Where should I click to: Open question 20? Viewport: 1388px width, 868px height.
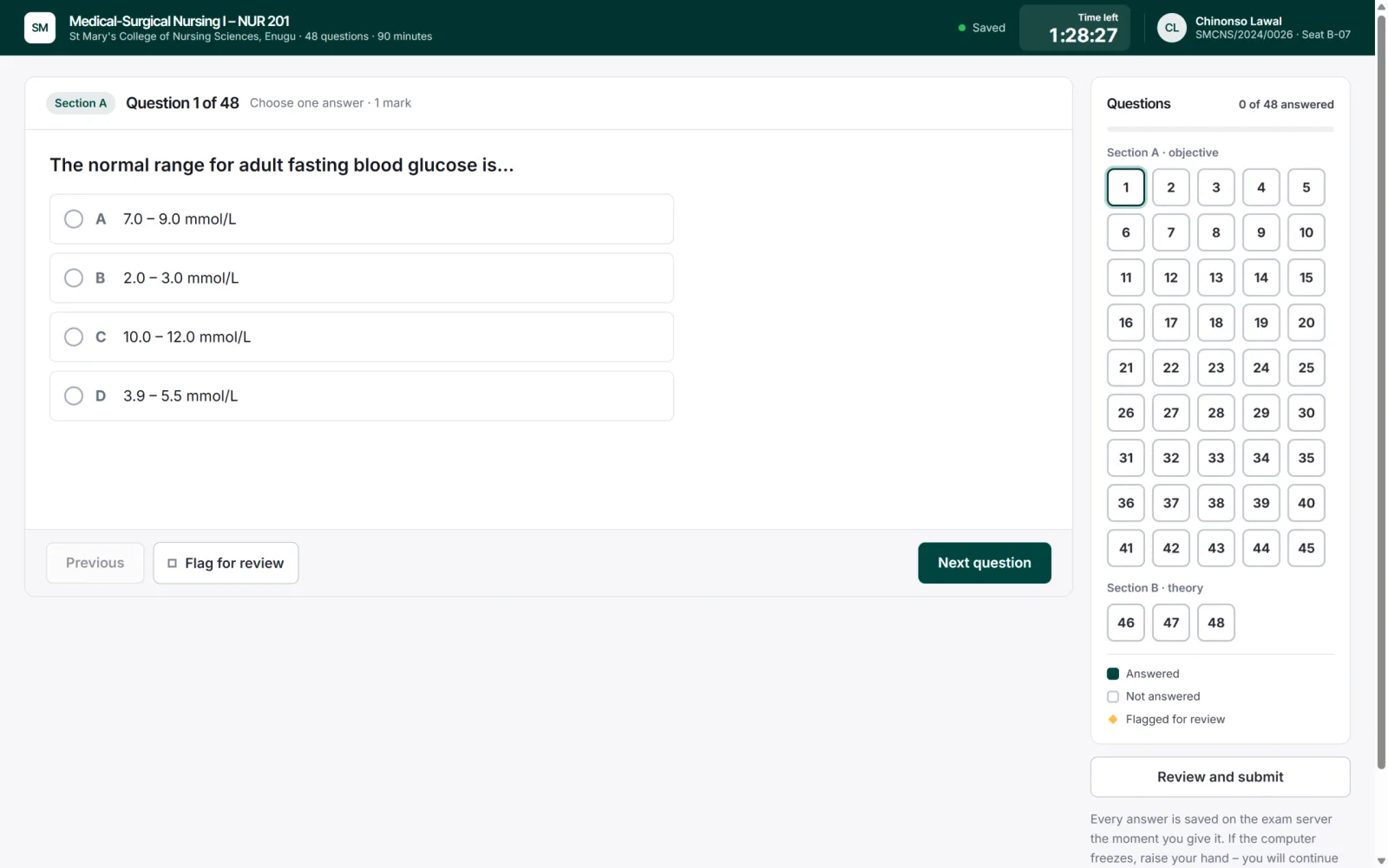[1306, 323]
